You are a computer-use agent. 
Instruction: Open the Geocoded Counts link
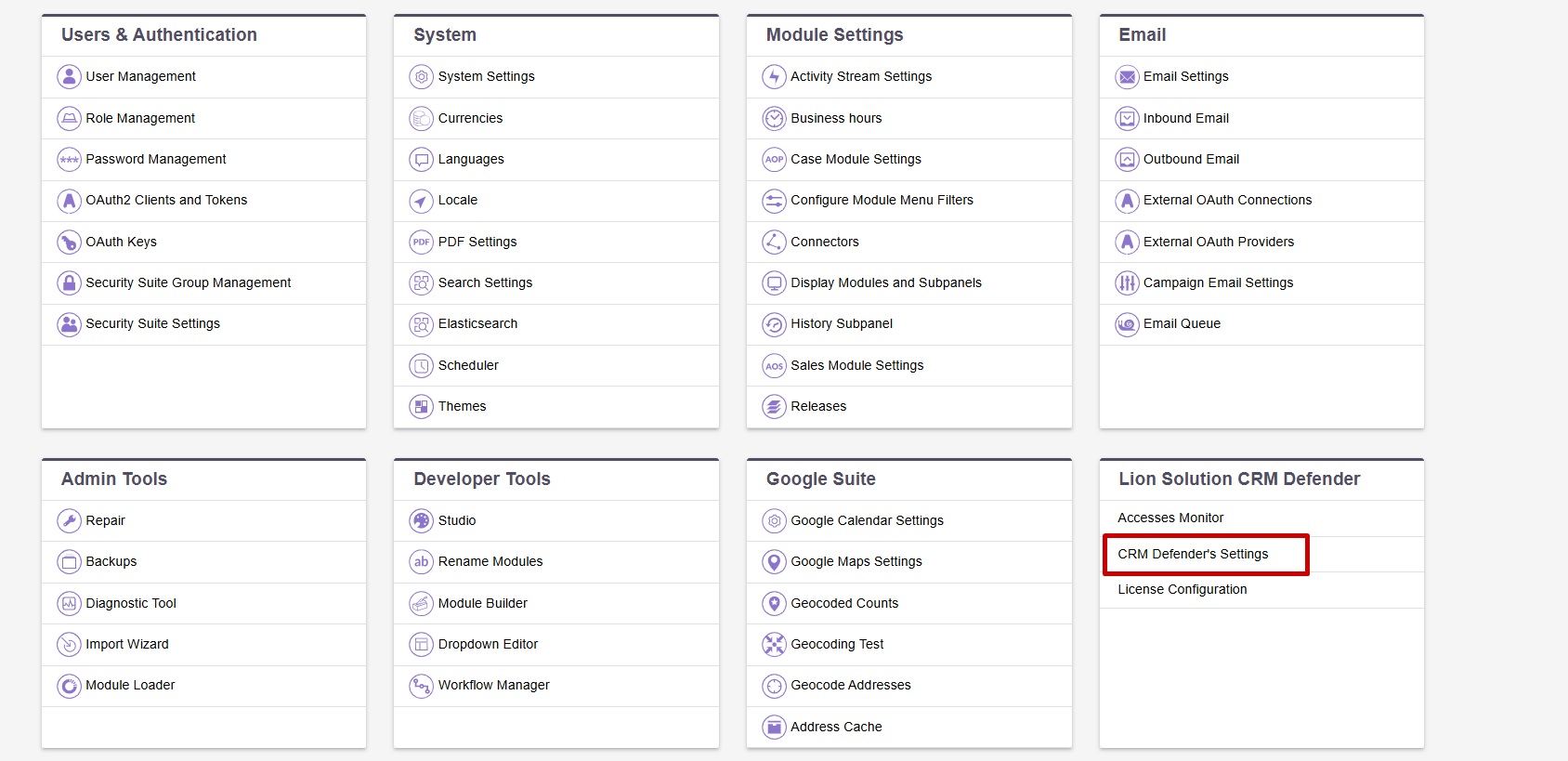click(844, 603)
